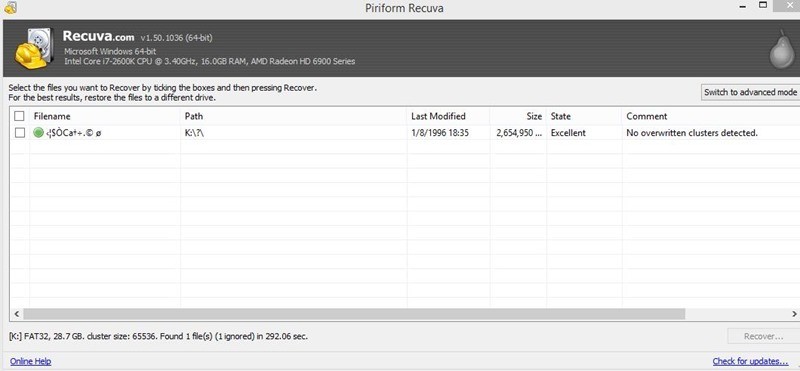Click the green Excellent state indicator circle

[38, 133]
